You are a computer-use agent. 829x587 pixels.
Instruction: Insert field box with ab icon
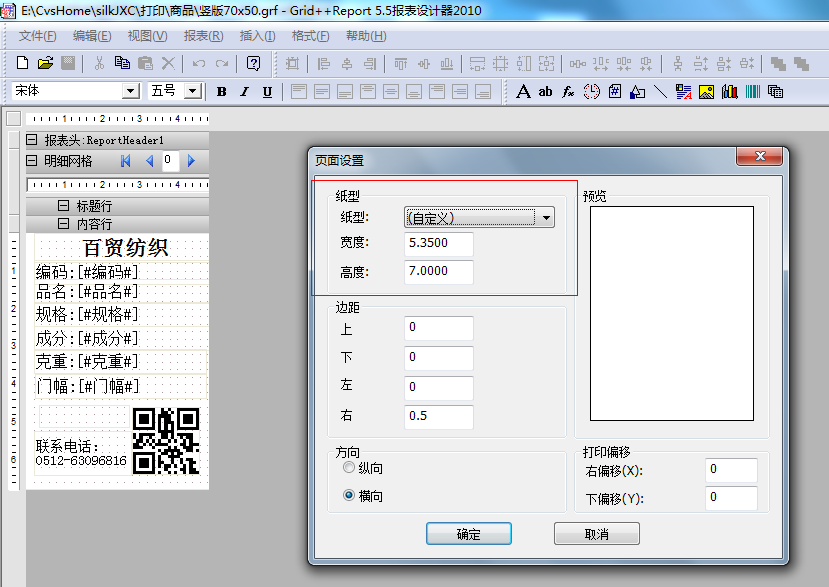click(546, 91)
